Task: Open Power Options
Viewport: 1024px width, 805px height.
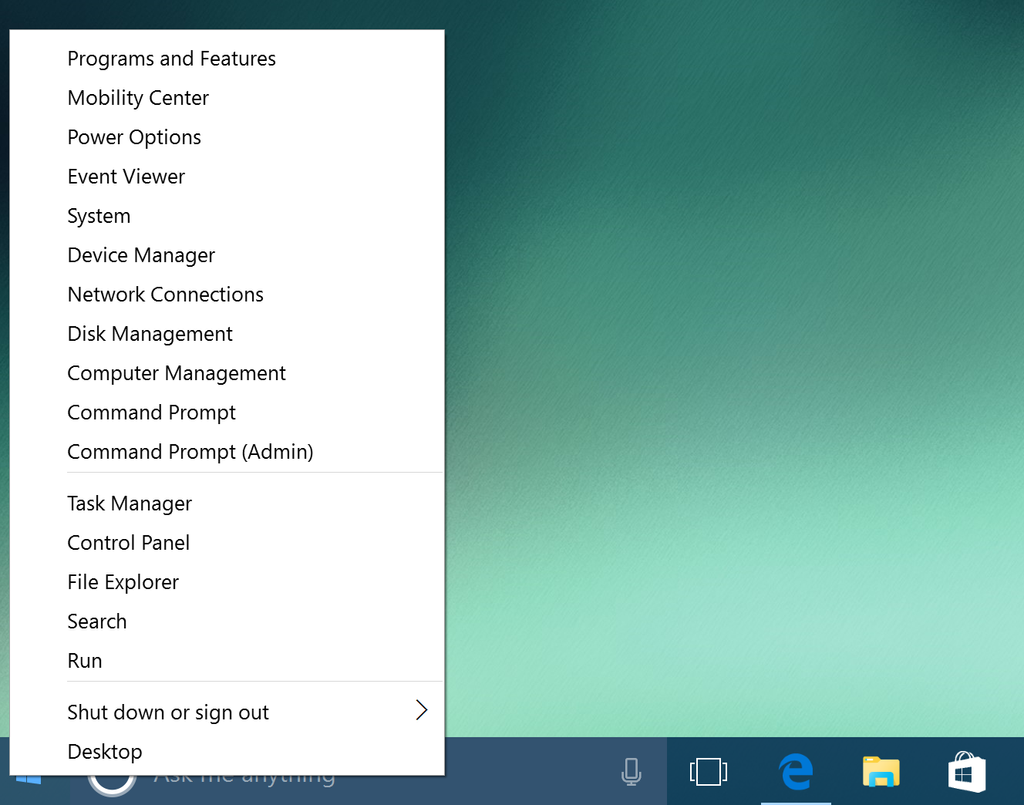Action: pyautogui.click(x=134, y=137)
